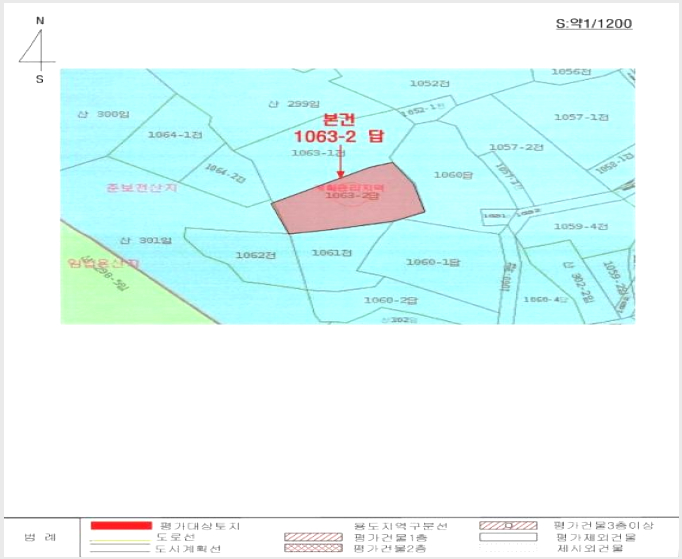Click parcel label 1060답
This screenshot has width=682, height=559.
pyautogui.click(x=453, y=175)
